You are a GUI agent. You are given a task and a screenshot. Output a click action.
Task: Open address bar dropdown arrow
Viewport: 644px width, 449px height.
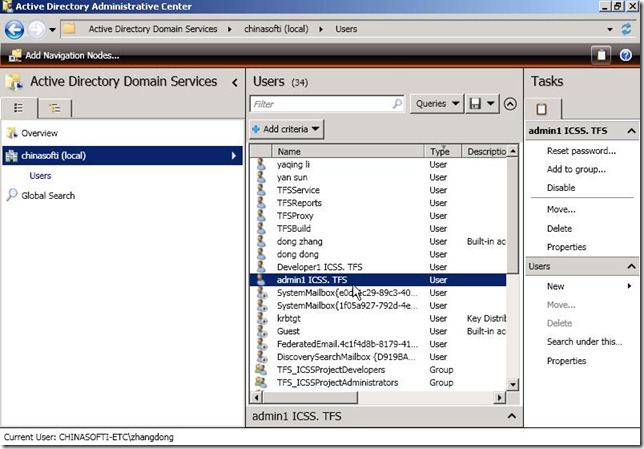[610, 29]
